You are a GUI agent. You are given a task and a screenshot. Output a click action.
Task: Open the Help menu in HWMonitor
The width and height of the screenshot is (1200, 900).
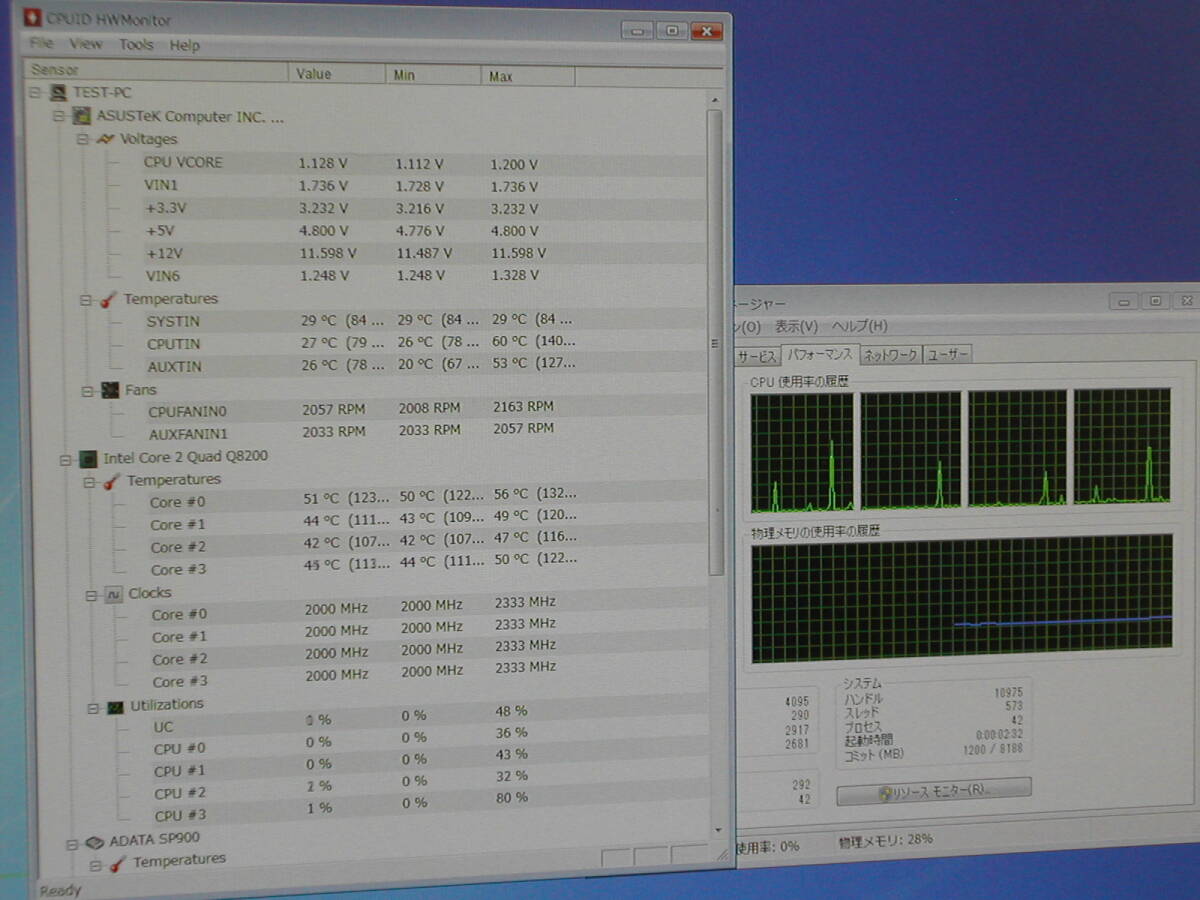click(184, 45)
